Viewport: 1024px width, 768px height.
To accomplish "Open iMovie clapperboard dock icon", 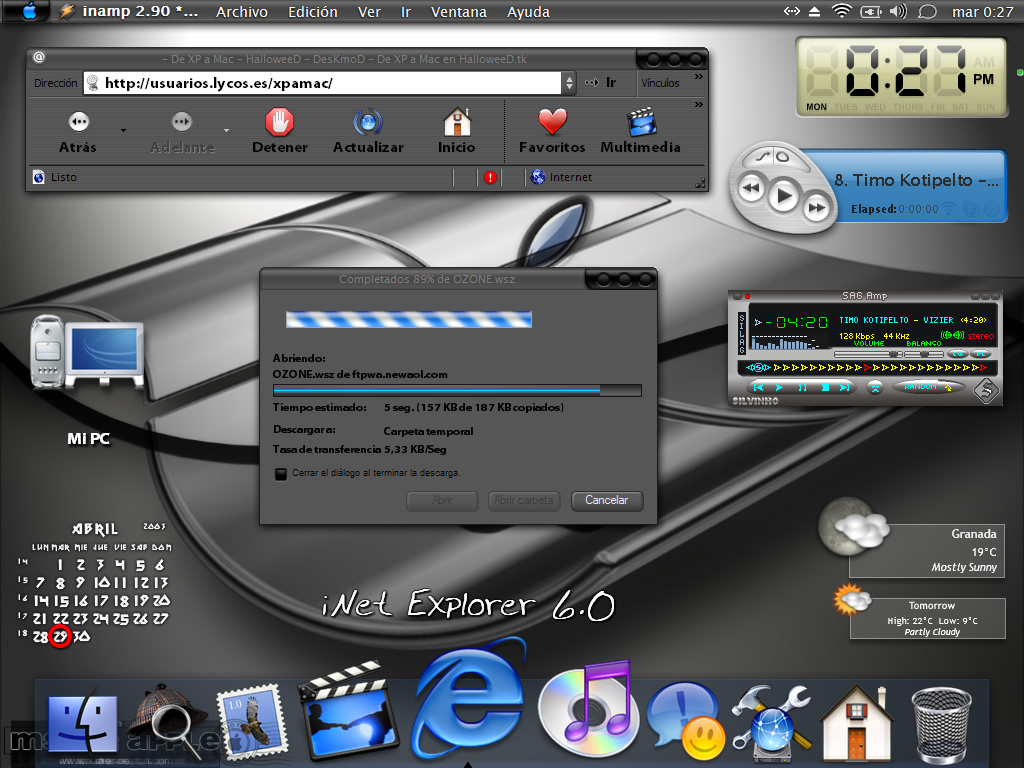I will [x=348, y=711].
